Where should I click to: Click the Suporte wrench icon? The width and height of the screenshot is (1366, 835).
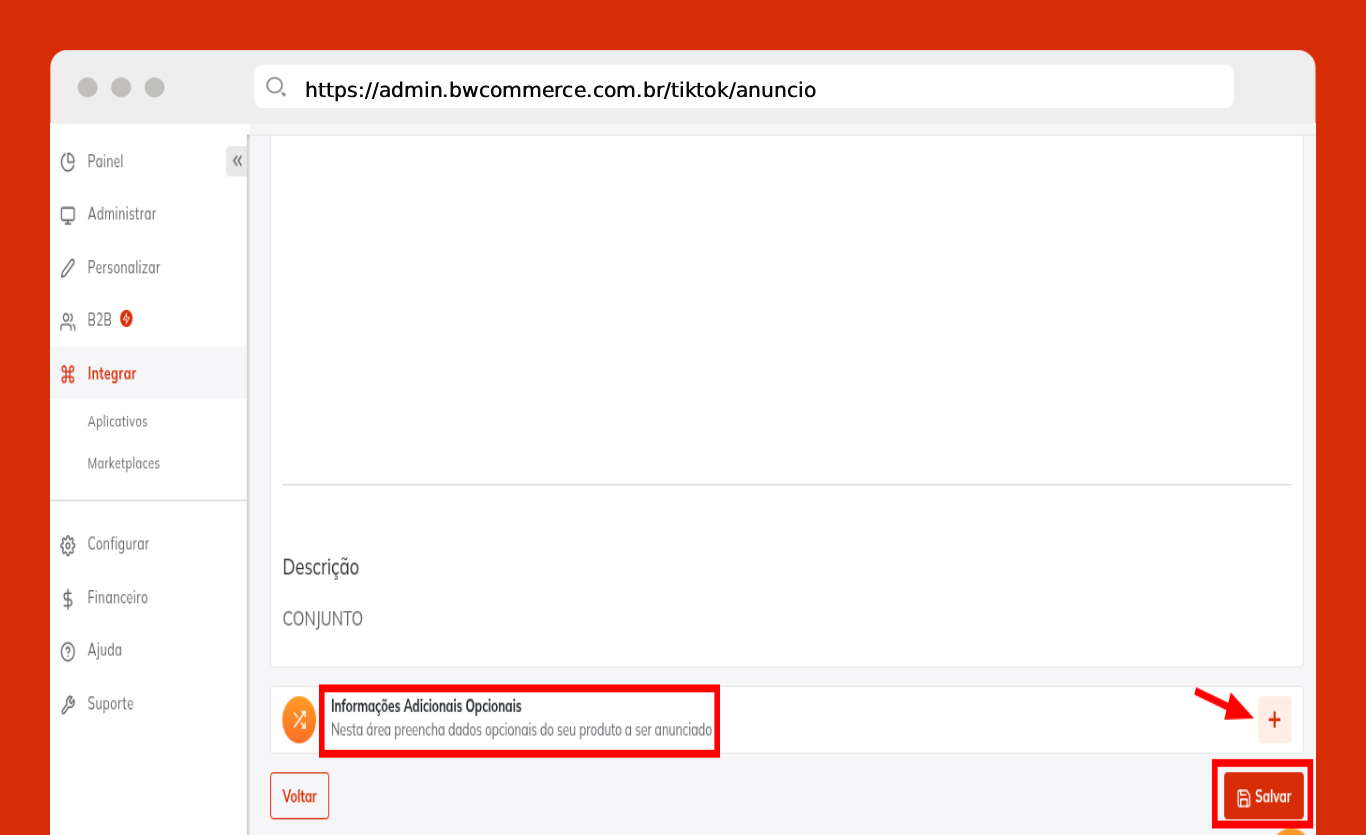point(68,705)
